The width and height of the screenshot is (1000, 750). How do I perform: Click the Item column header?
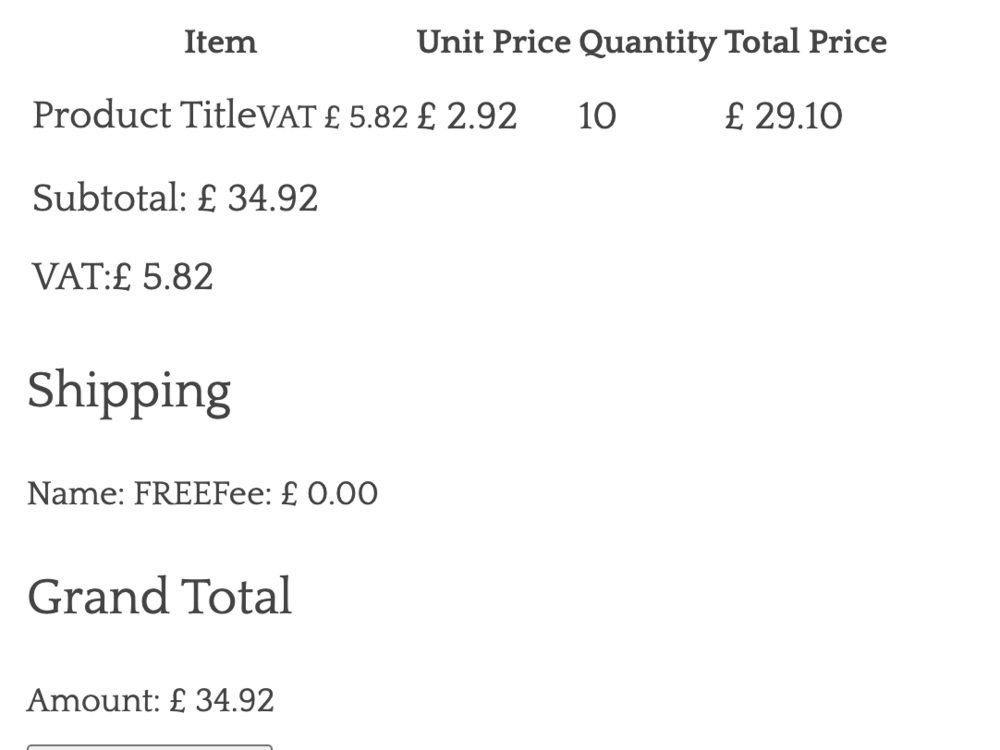[x=220, y=42]
